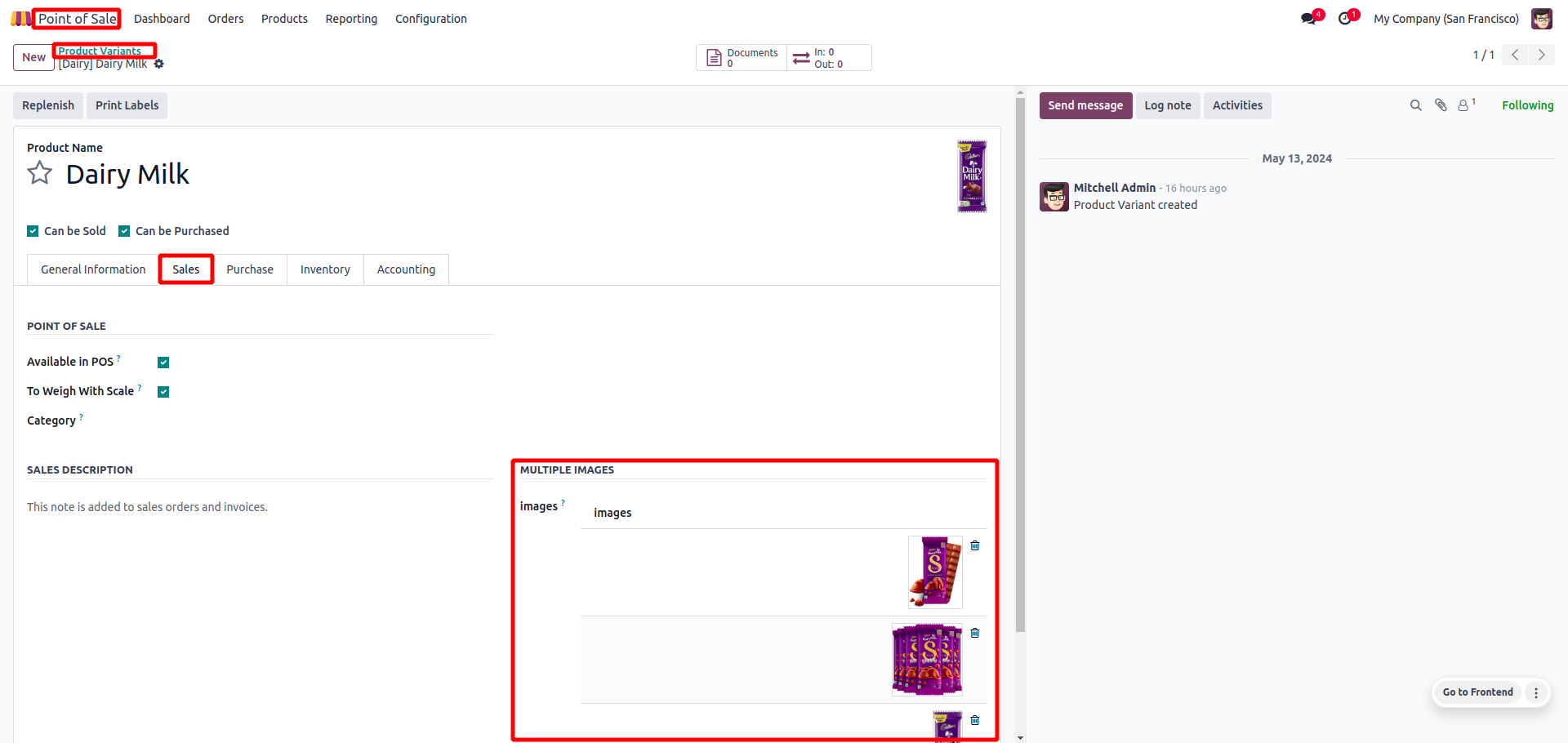Image resolution: width=1568 pixels, height=743 pixels.
Task: Open the Documents smart button
Action: tap(742, 58)
